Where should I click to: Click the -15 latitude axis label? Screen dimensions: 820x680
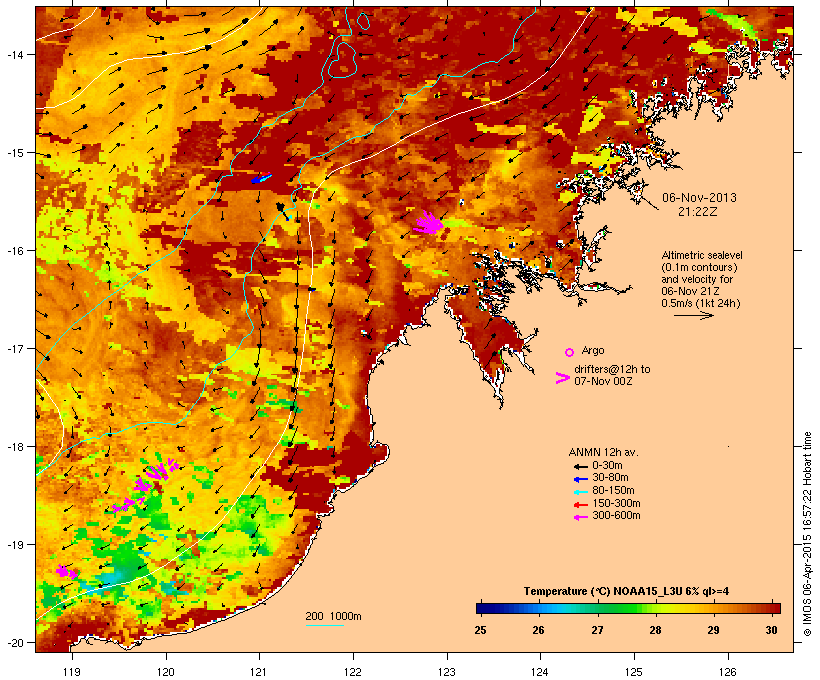pyautogui.click(x=14, y=153)
